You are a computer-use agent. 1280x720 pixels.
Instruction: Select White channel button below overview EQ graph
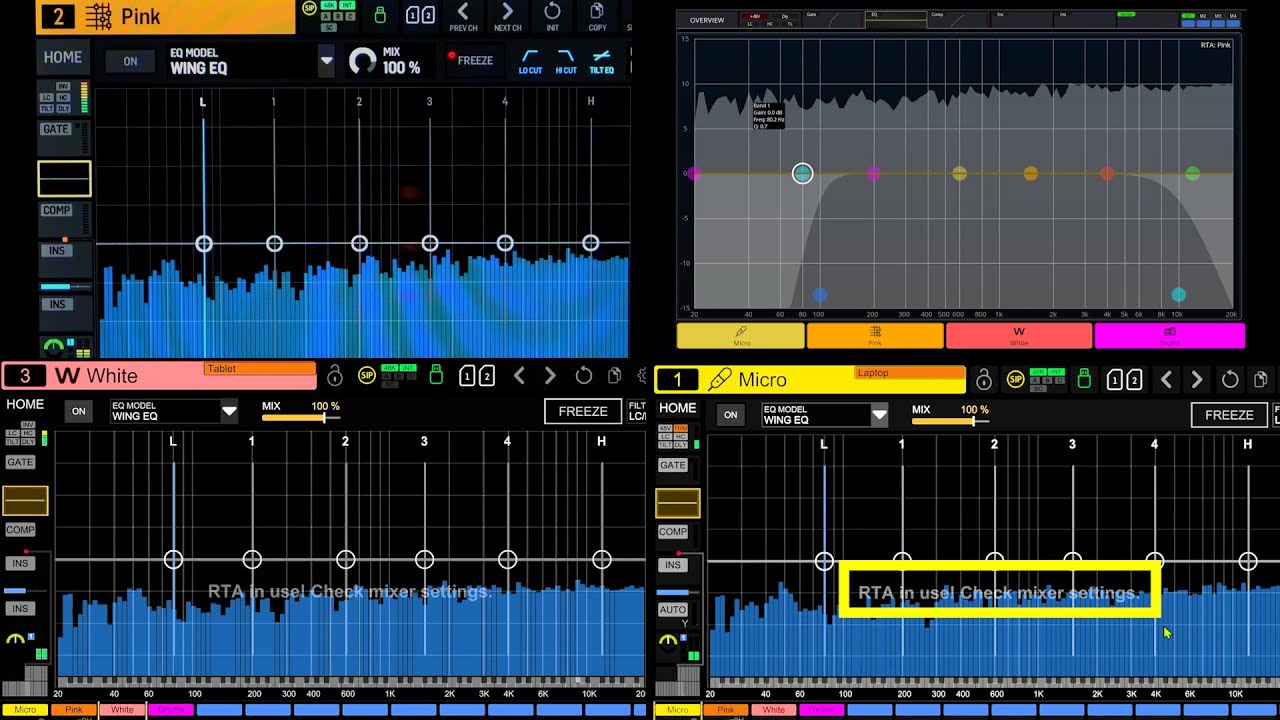(x=1019, y=335)
